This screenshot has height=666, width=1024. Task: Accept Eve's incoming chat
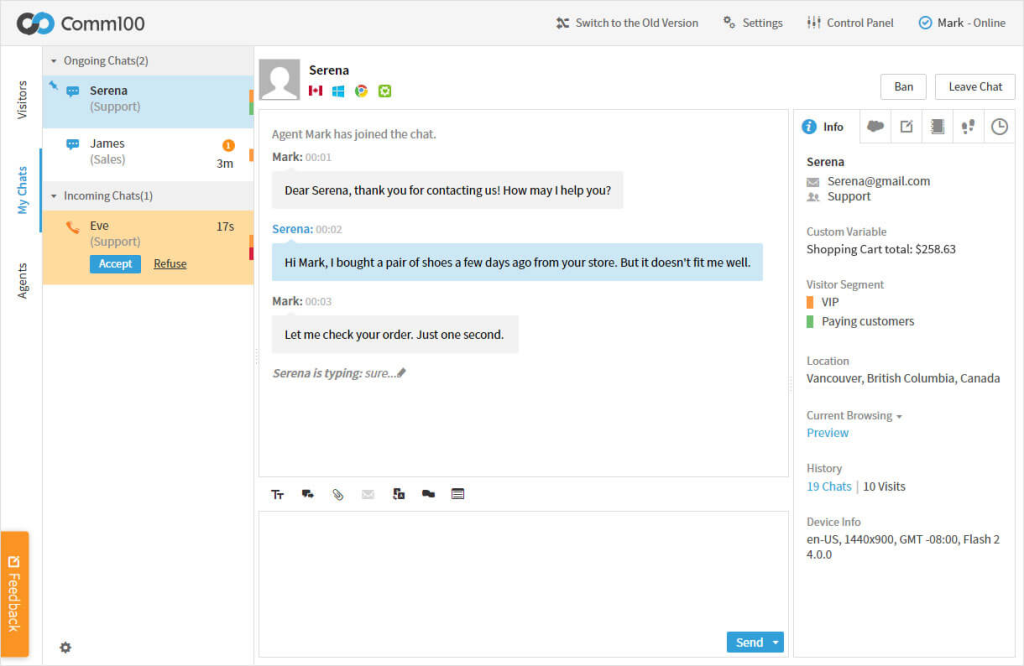tap(115, 264)
